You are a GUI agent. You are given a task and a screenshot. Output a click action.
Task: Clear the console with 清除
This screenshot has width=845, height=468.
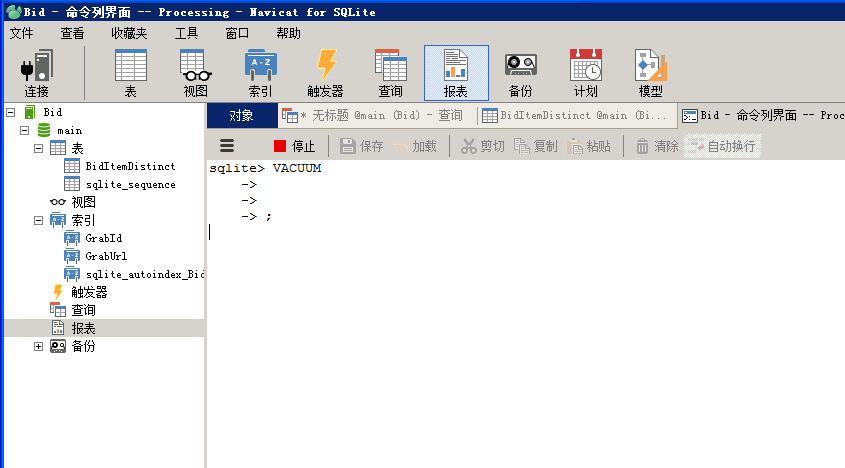click(x=657, y=146)
